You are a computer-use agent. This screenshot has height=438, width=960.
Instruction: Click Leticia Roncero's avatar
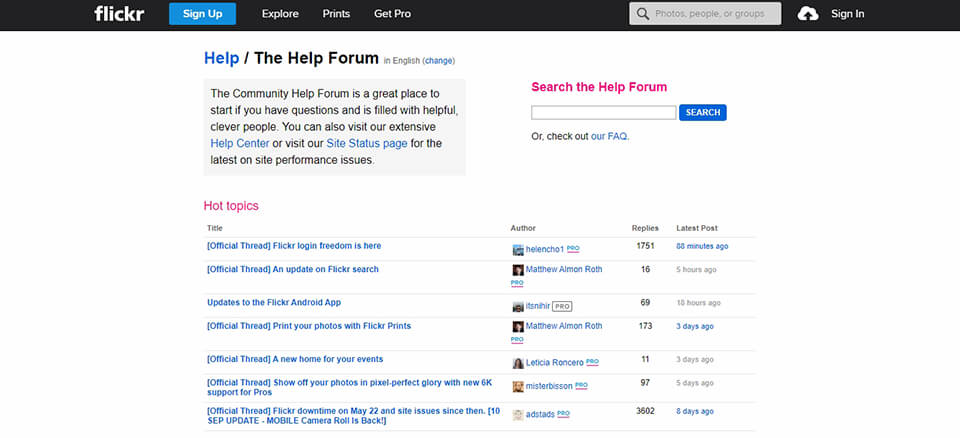[x=518, y=363]
